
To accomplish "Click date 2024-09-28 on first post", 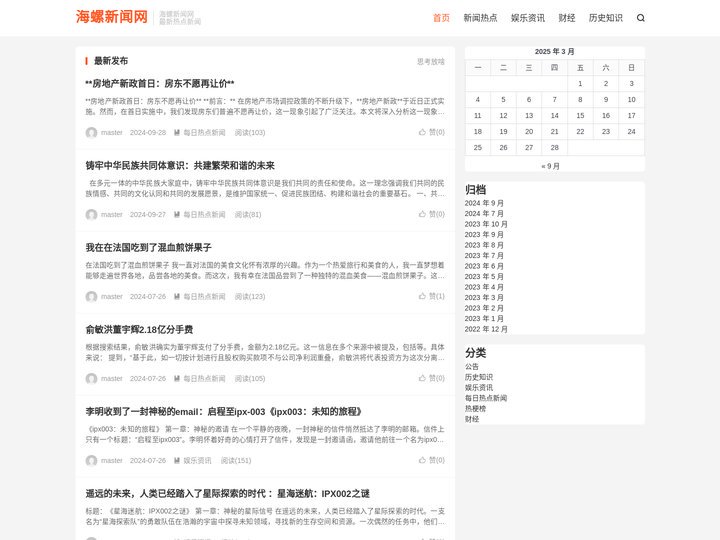I will pyautogui.click(x=148, y=133).
